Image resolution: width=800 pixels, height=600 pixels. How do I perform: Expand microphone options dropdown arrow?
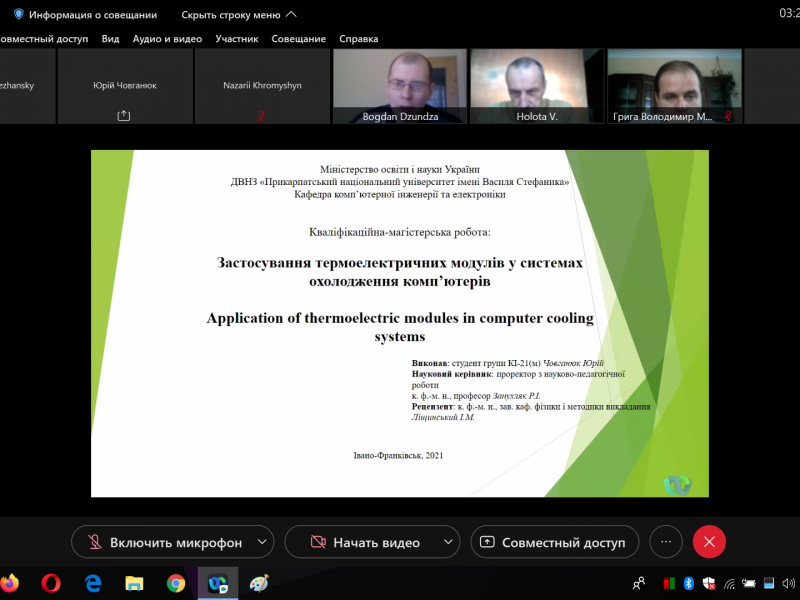pos(262,542)
